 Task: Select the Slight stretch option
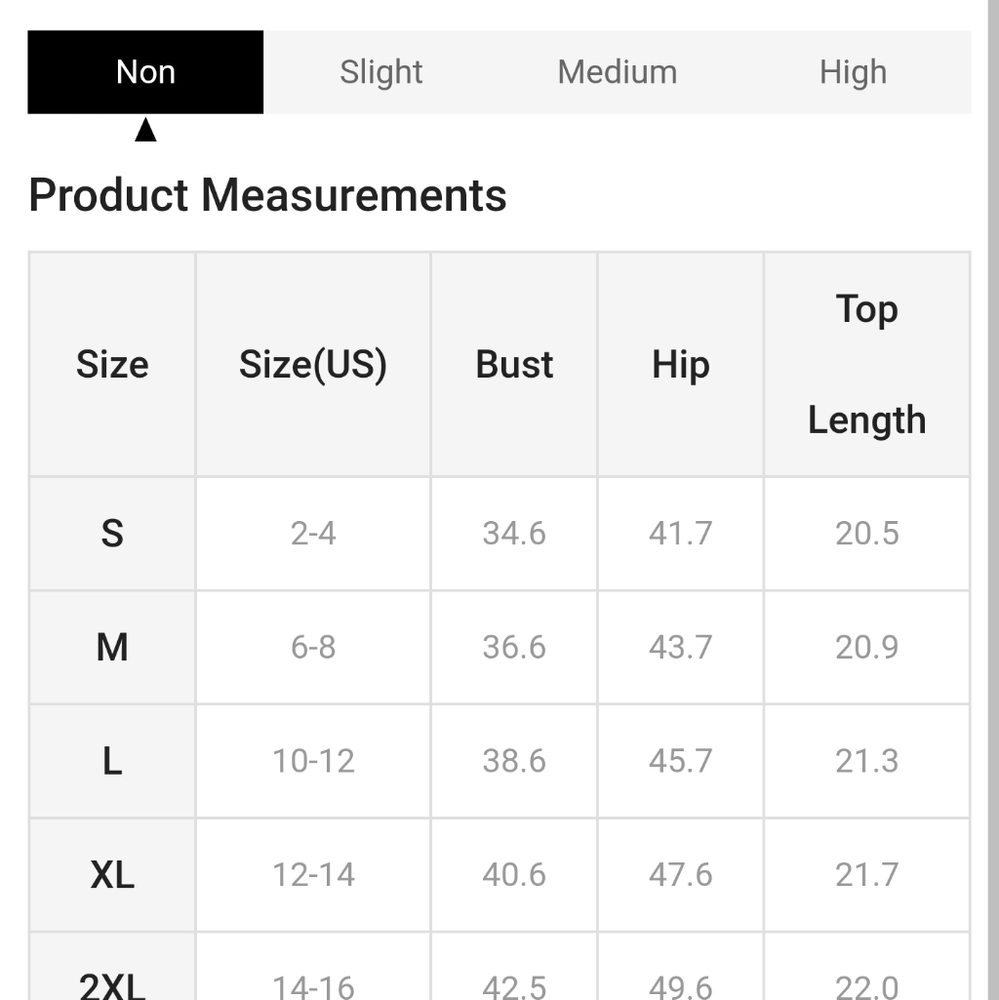pyautogui.click(x=381, y=72)
